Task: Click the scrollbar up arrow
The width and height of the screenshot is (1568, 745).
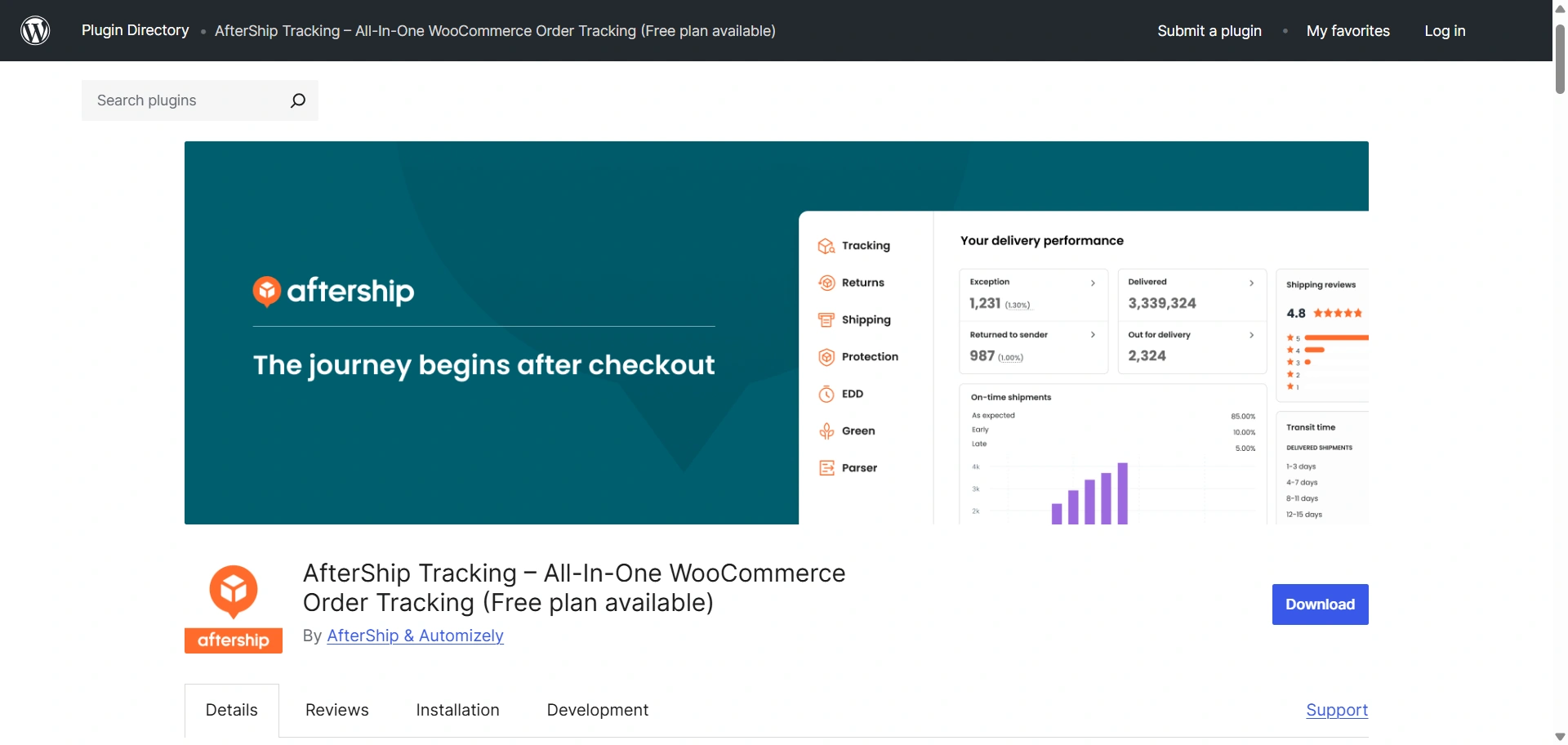Action: (1560, 8)
